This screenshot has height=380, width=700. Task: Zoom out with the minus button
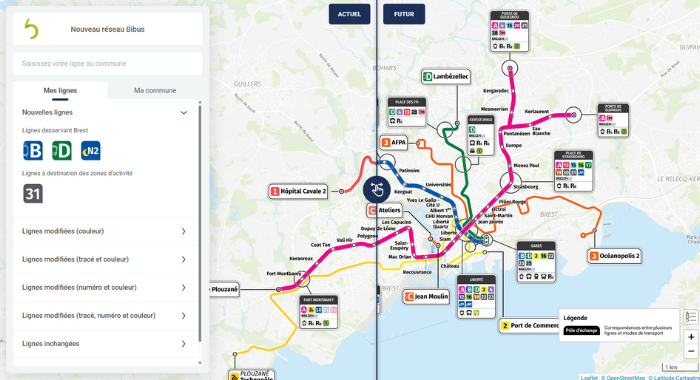(x=691, y=351)
